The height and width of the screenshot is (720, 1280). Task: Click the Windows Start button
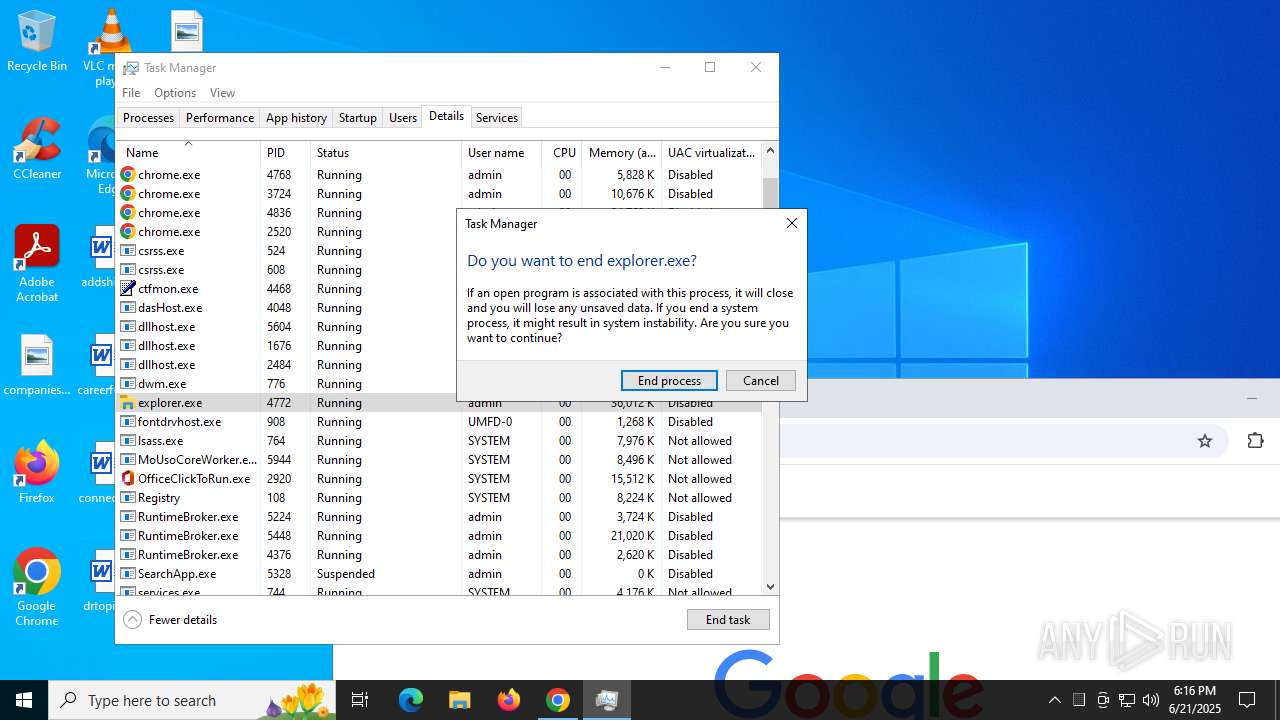[x=24, y=700]
